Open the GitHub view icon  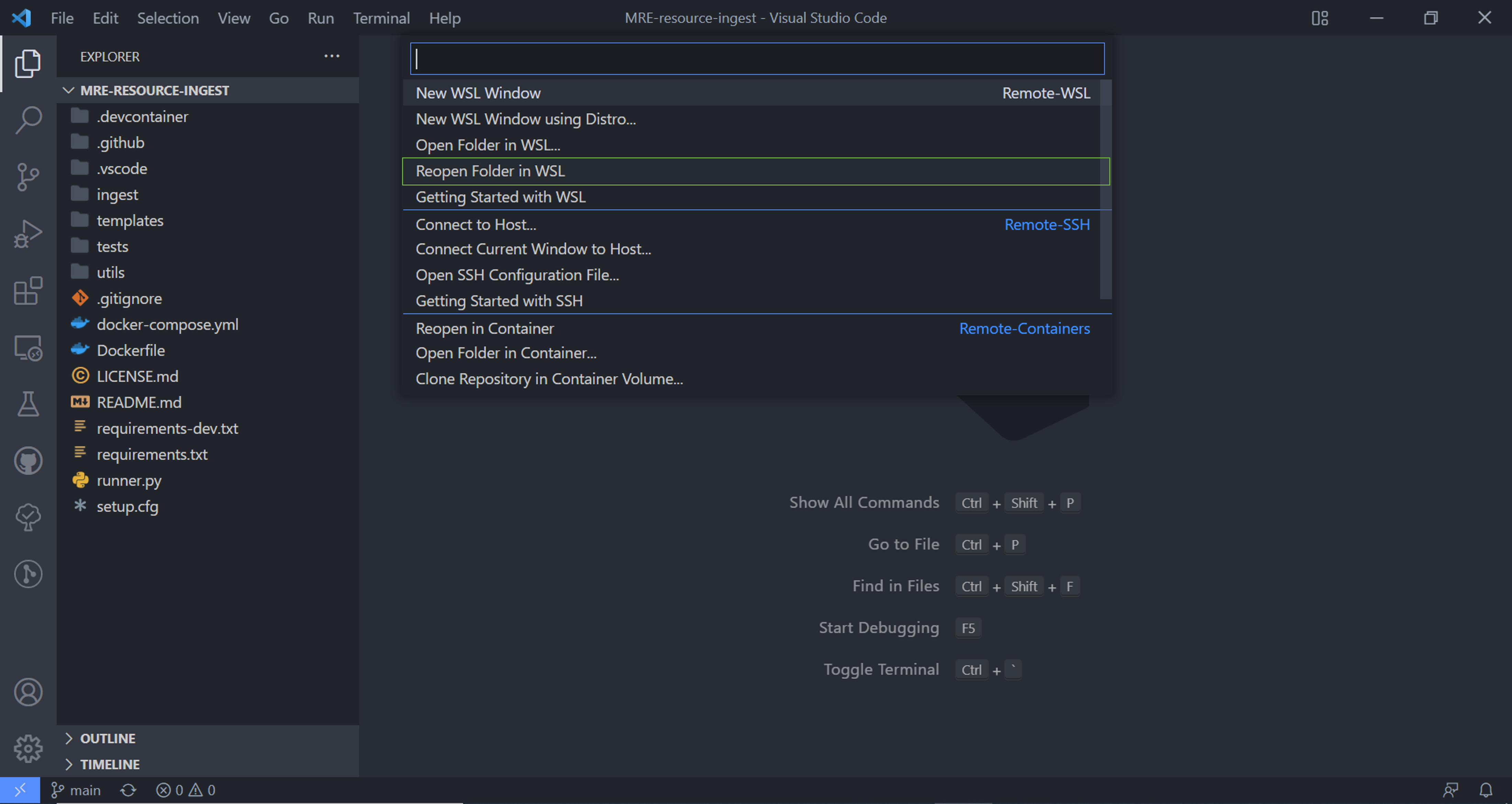click(28, 461)
